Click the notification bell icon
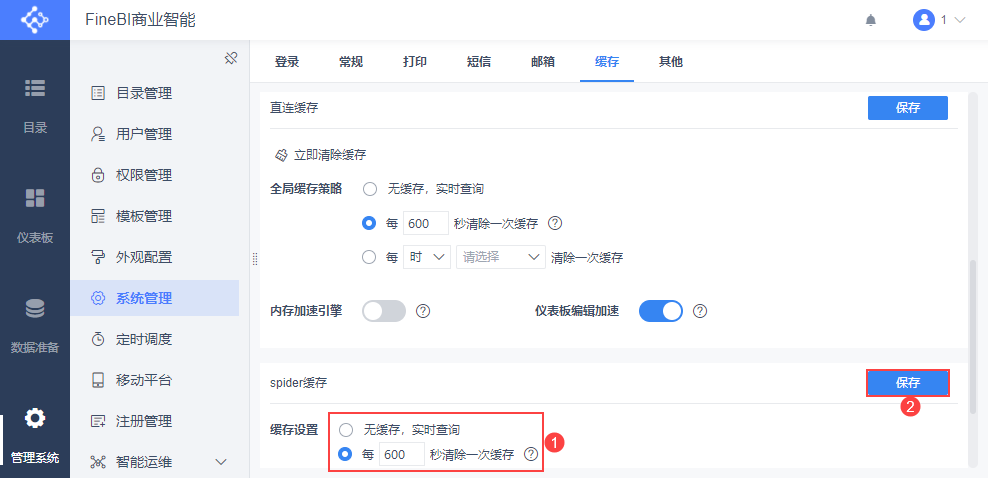988x478 pixels. coord(871,20)
